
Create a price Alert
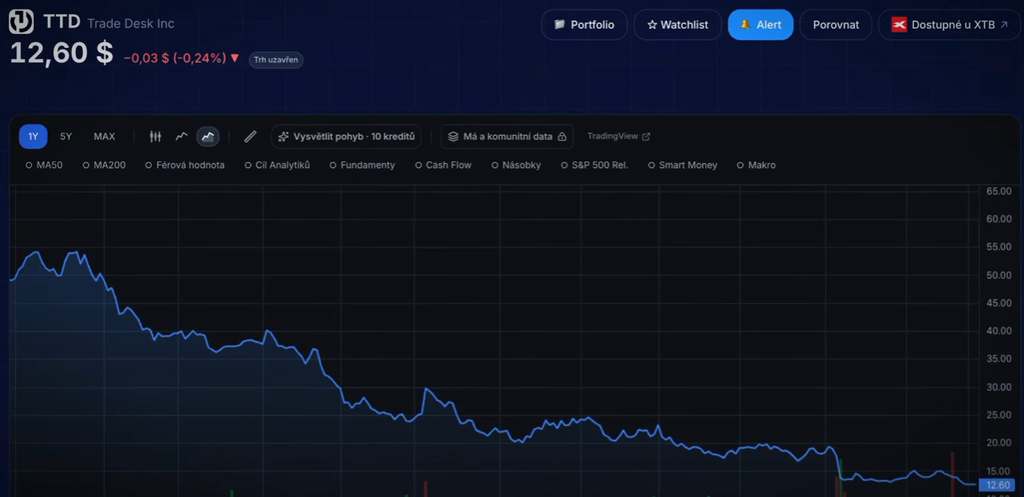point(761,25)
